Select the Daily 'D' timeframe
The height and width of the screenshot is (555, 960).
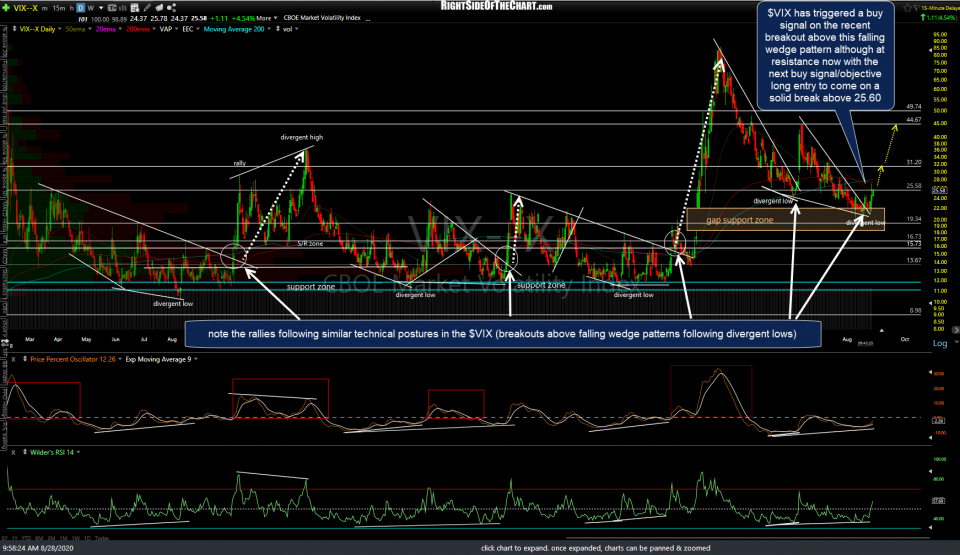pos(81,8)
